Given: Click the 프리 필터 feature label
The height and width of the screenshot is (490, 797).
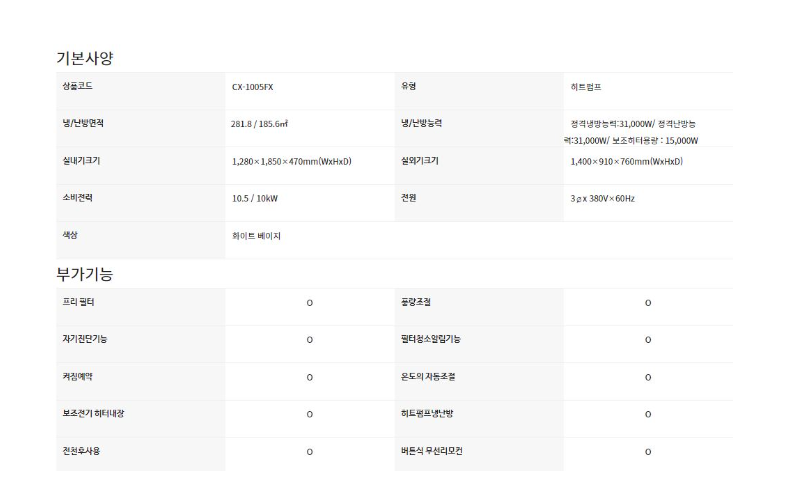Looking at the screenshot, I should click(78, 301).
